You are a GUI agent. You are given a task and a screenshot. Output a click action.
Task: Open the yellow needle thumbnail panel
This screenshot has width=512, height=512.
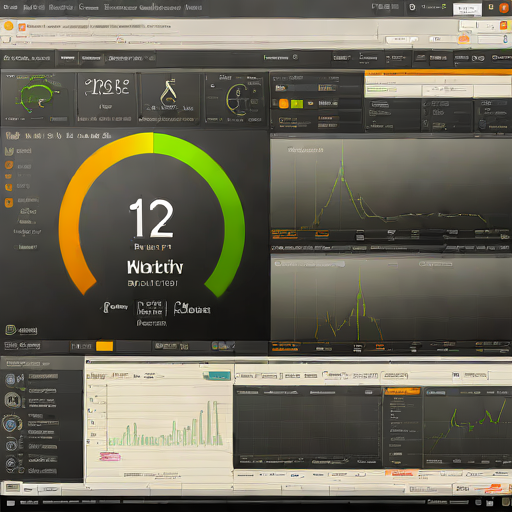[169, 98]
